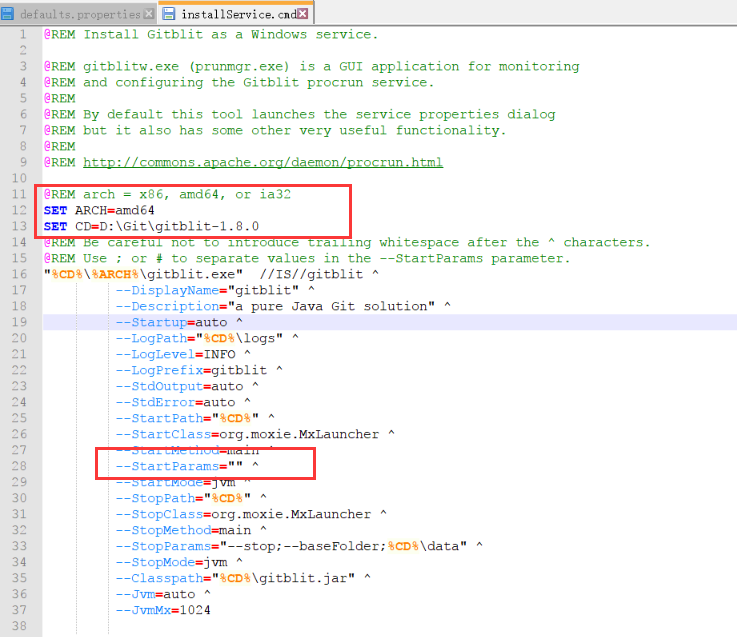Click the '--Jvm=auto' line
The image size is (737, 637).
coord(163,594)
